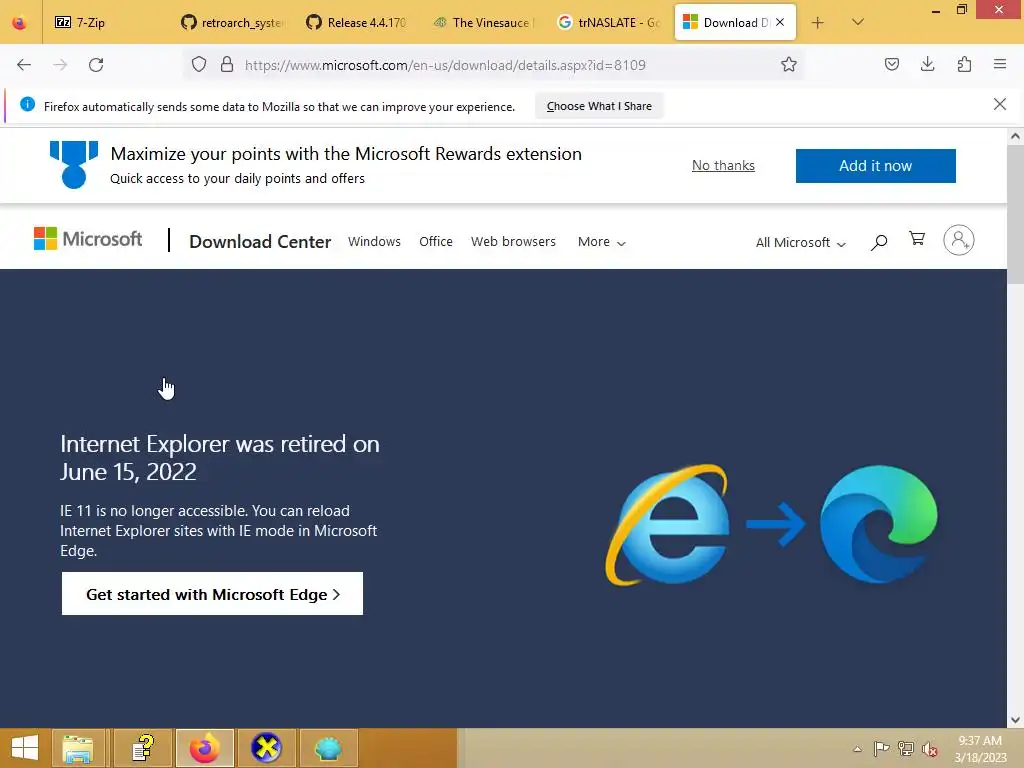Open a new tab with plus button
This screenshot has width=1024, height=768.
click(817, 23)
